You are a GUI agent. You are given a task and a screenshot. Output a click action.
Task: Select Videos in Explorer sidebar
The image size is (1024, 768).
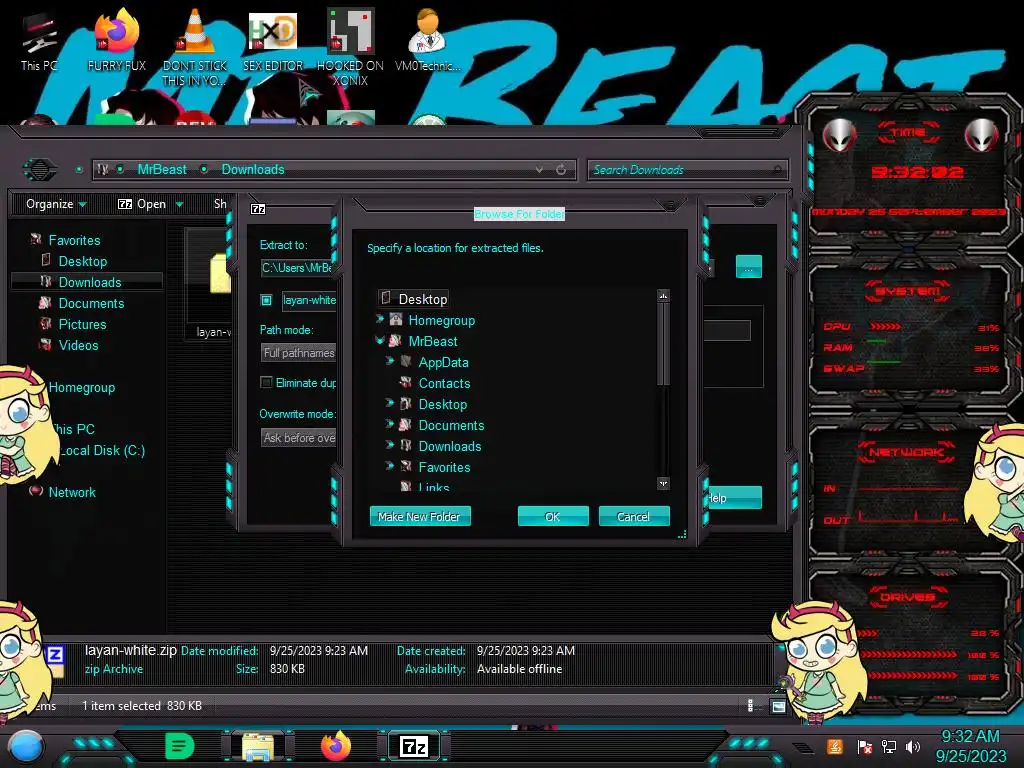78,344
